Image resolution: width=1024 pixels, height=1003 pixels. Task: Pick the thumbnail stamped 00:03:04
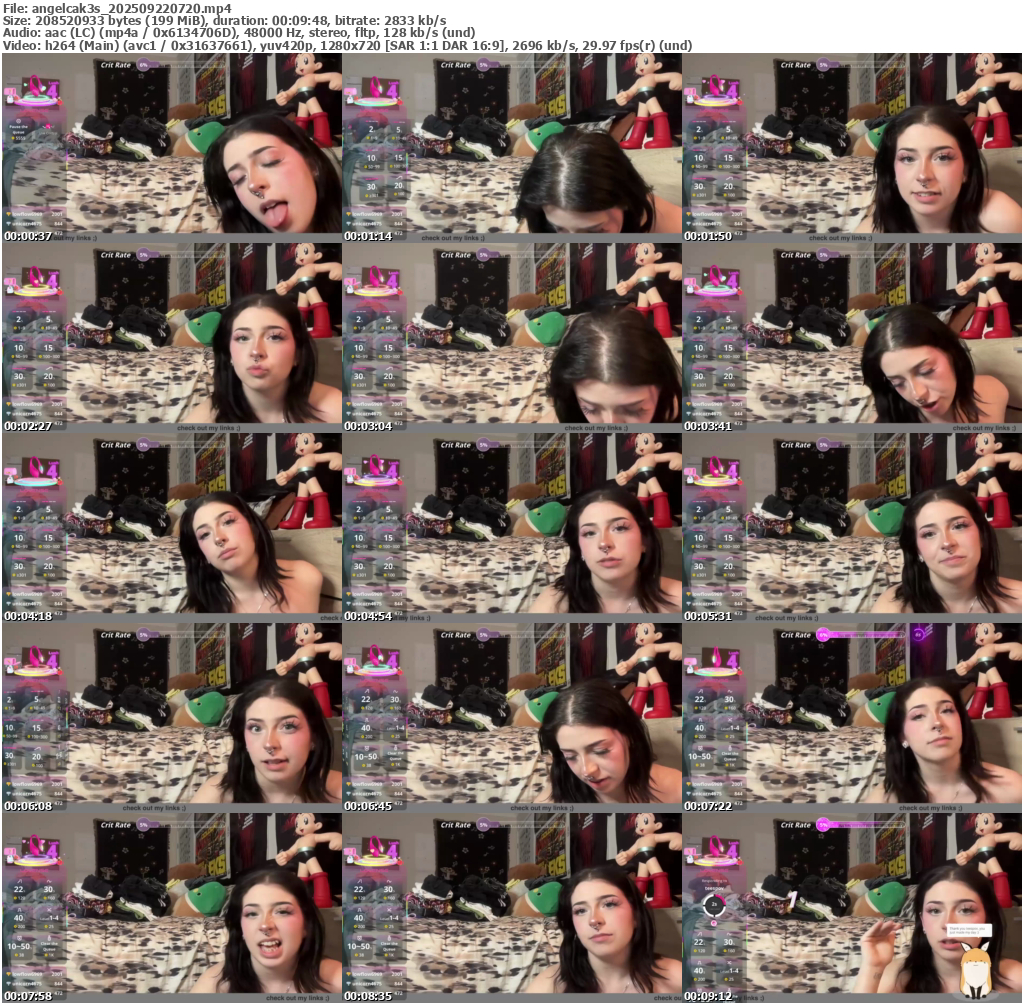click(512, 338)
